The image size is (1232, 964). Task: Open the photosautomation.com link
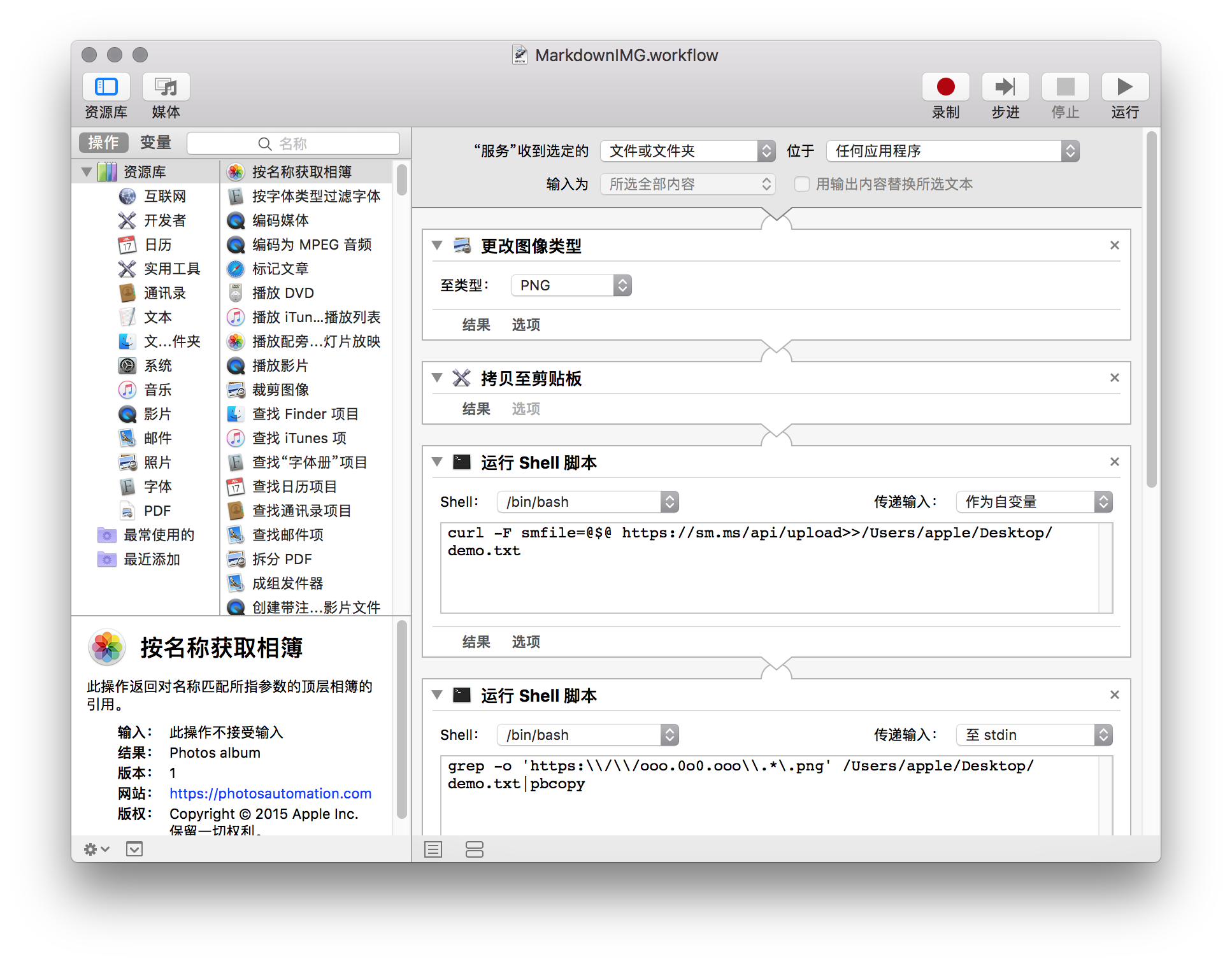270,793
